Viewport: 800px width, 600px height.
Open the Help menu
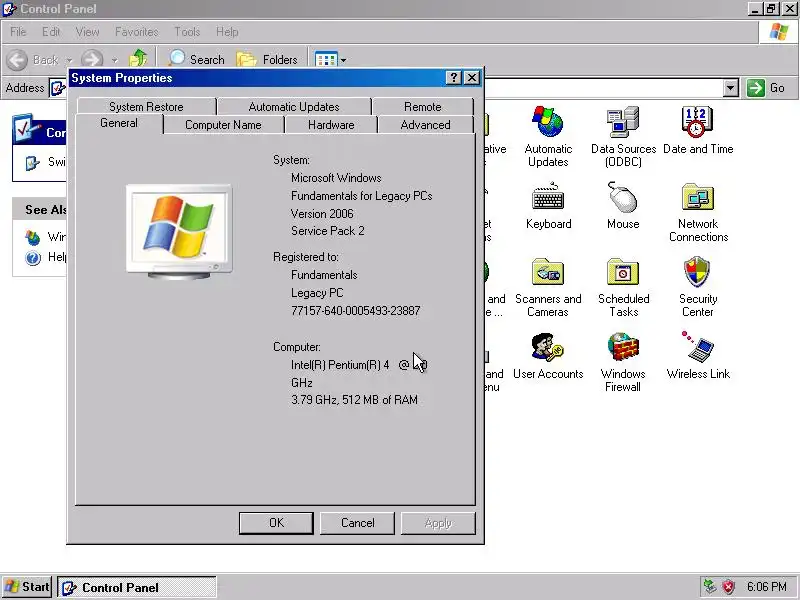pos(227,32)
